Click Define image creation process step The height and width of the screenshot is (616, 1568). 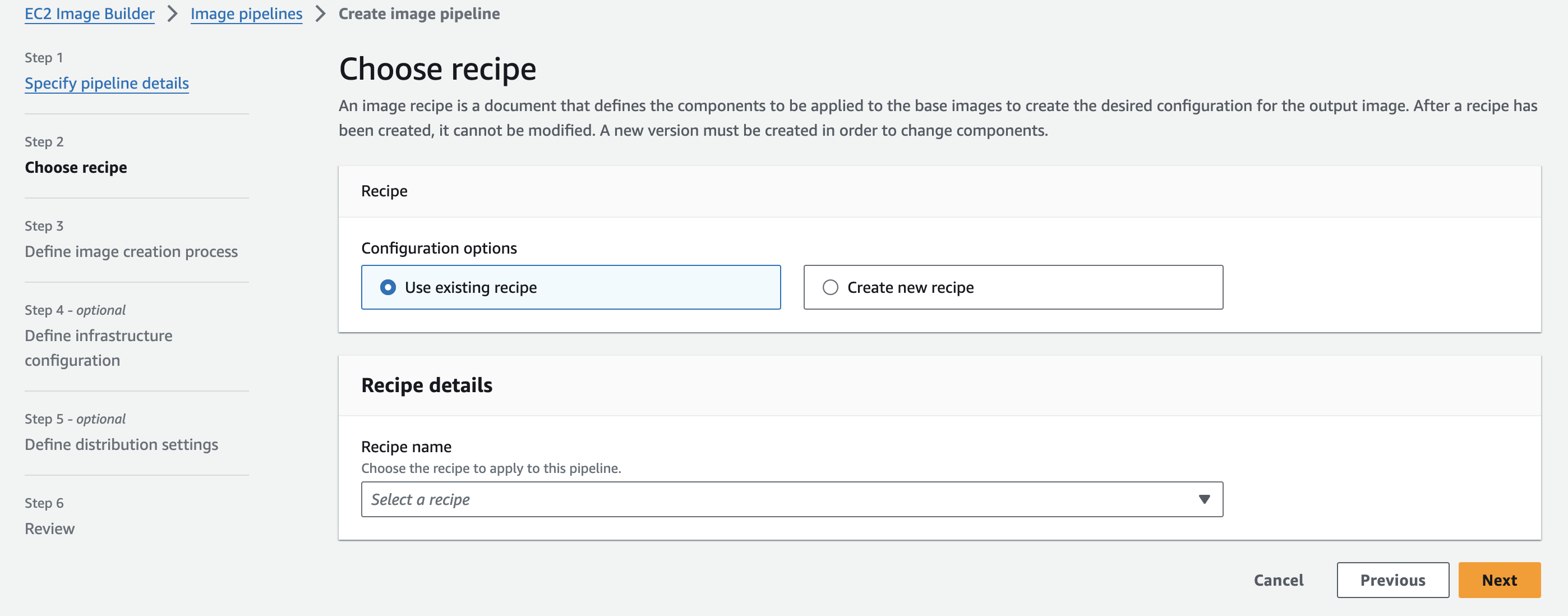131,251
